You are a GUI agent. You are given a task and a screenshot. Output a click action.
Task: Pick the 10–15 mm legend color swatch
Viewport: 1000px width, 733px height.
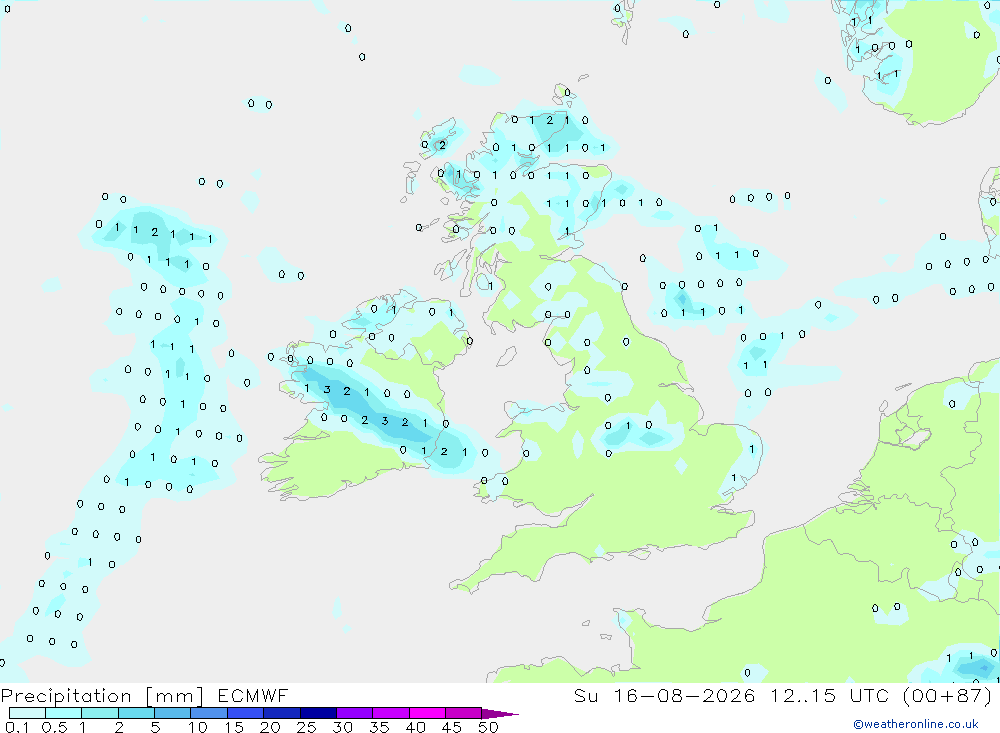tap(209, 713)
